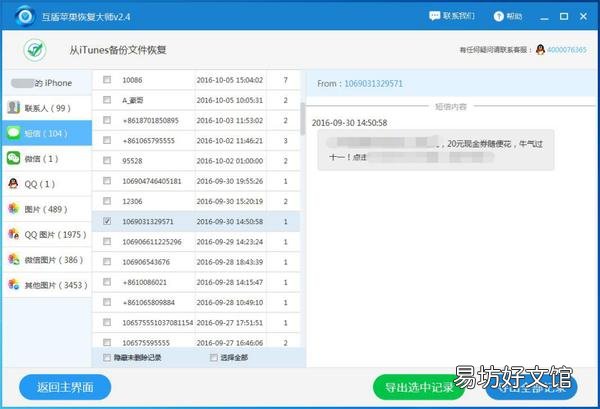This screenshot has width=600, height=409.
Task: Click the 从iTunes备份文件恢复 heading
Action: (x=117, y=50)
